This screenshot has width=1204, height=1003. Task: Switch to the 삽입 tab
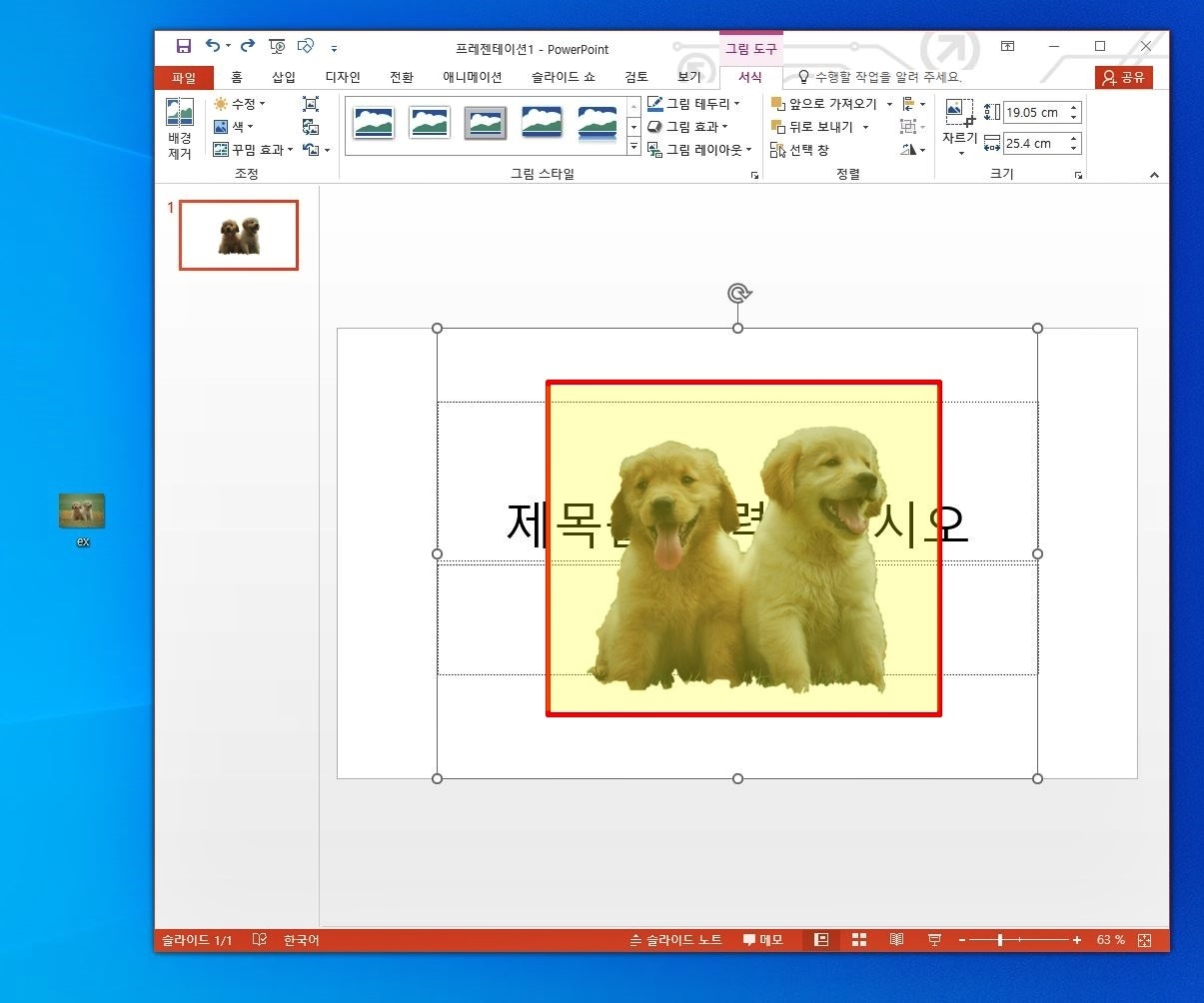(284, 77)
